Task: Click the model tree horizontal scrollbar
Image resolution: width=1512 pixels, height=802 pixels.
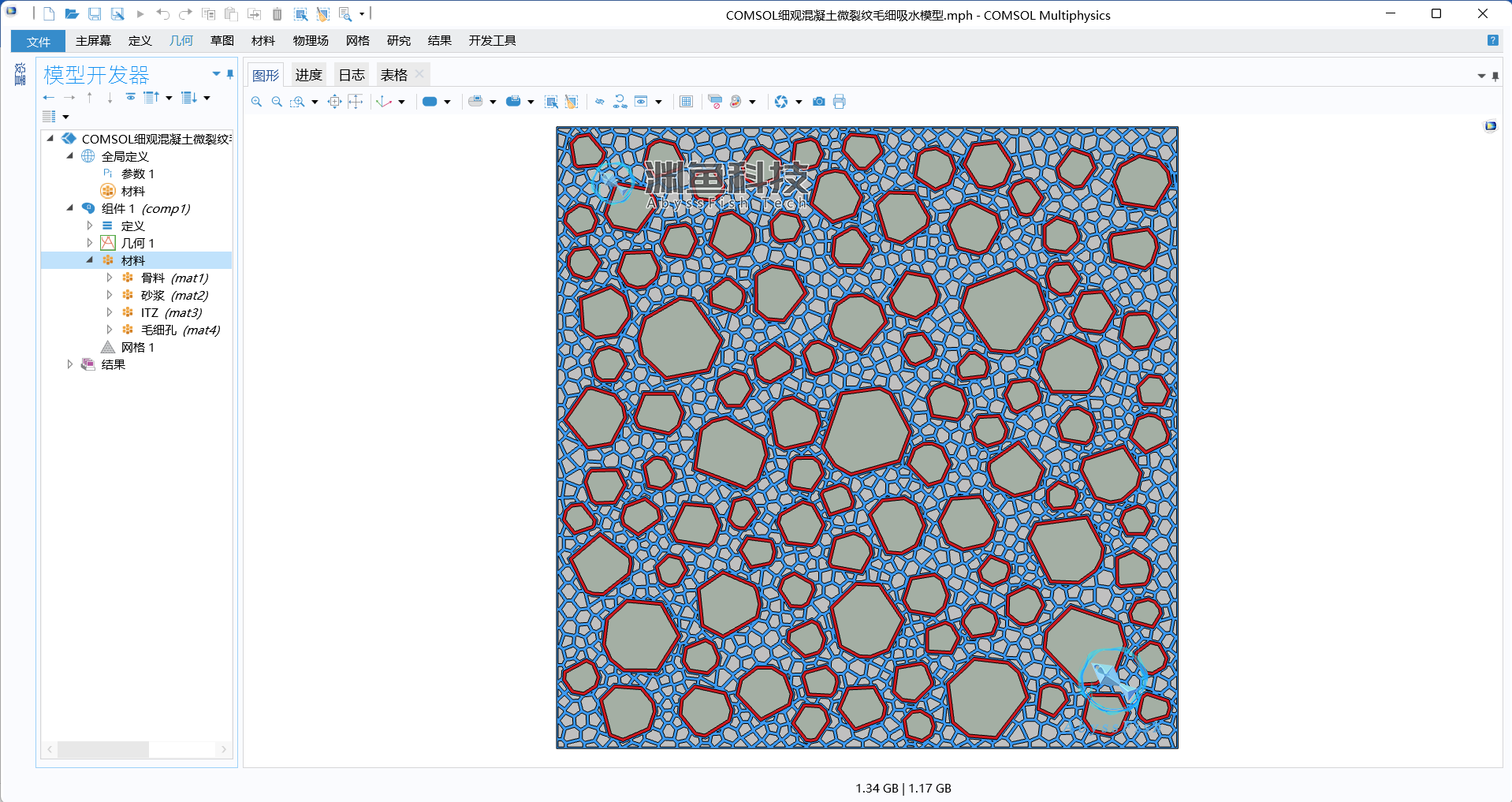Action: click(x=103, y=749)
